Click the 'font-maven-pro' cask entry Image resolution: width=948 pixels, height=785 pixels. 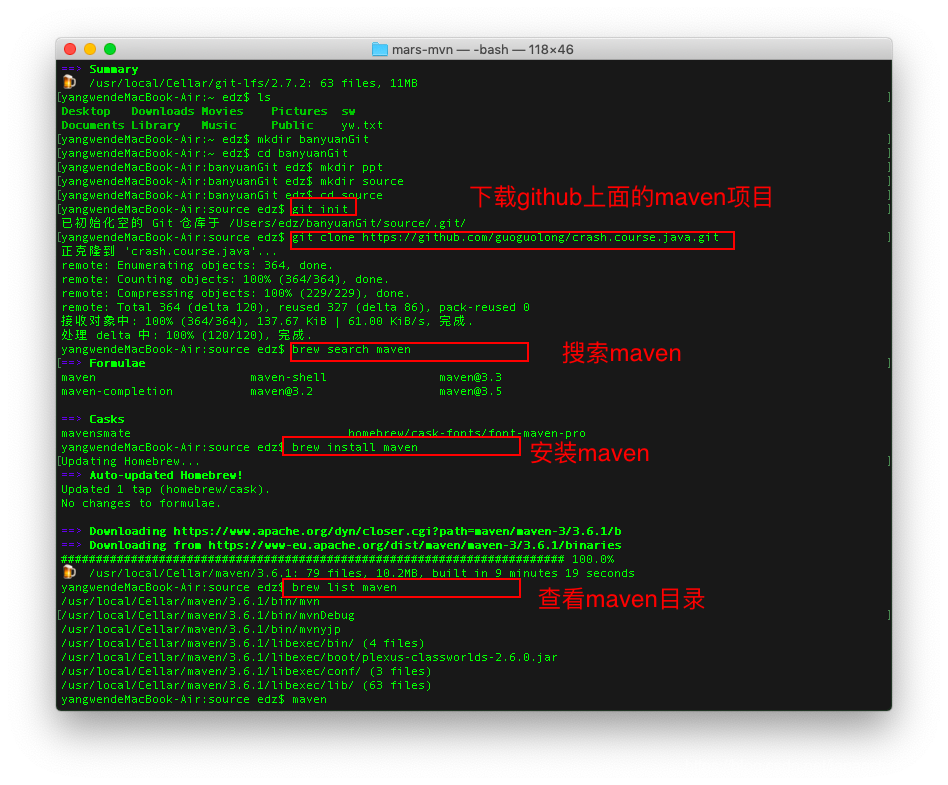pos(467,433)
